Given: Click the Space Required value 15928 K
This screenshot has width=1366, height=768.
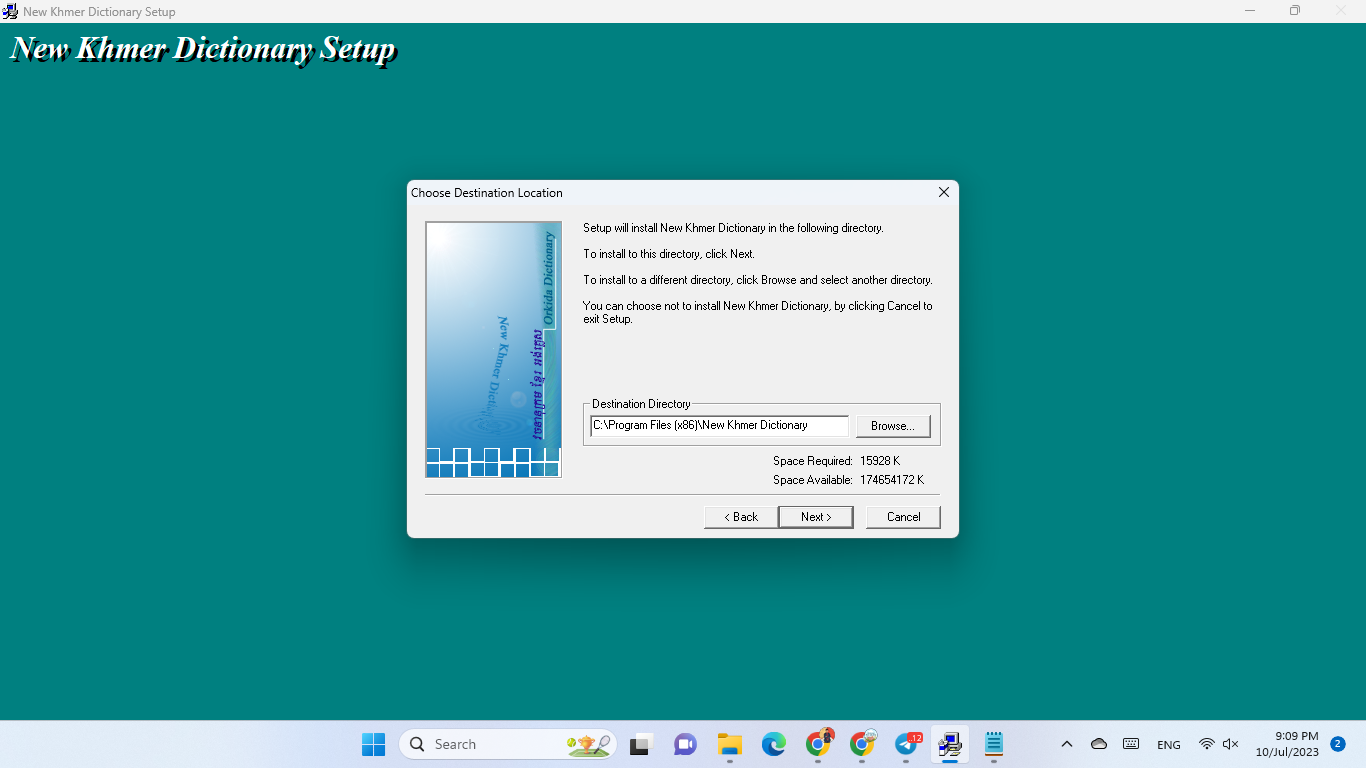Looking at the screenshot, I should pos(880,461).
